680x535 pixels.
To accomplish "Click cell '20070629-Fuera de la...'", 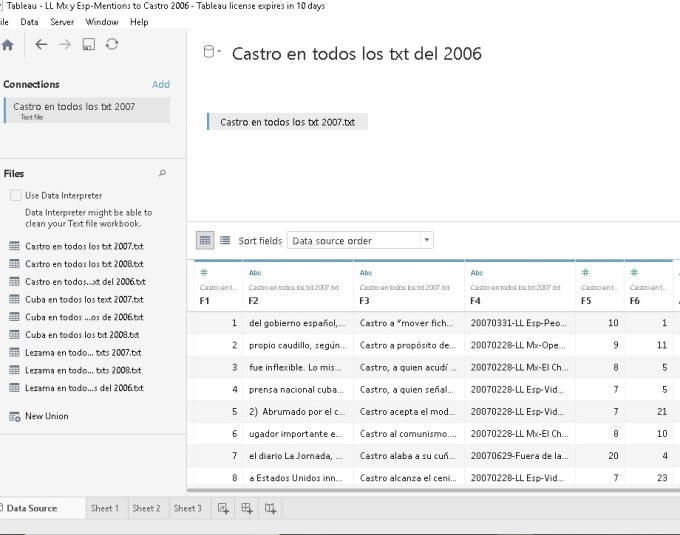I will 520,456.
